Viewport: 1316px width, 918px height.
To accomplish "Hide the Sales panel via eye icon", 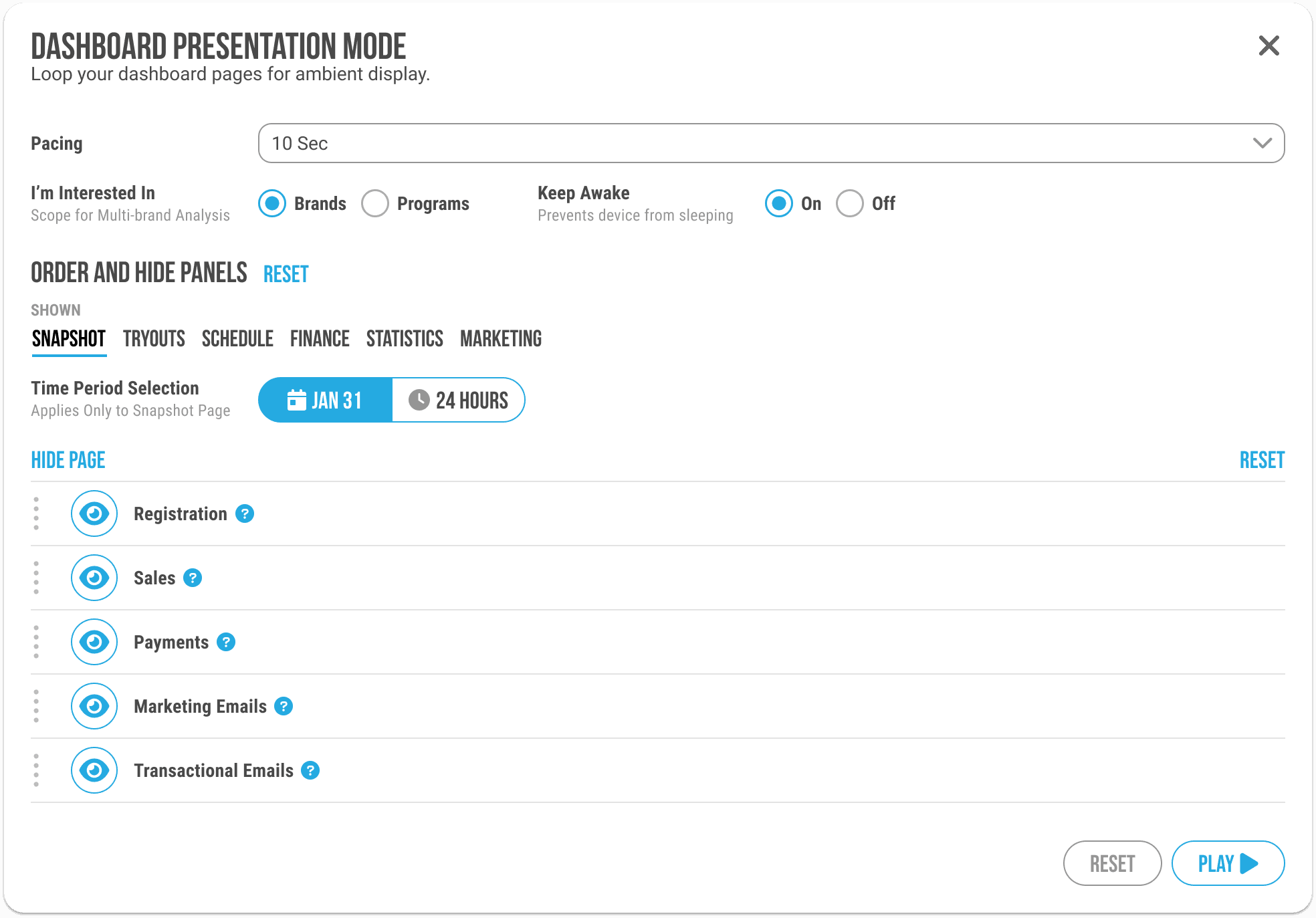I will [x=94, y=578].
